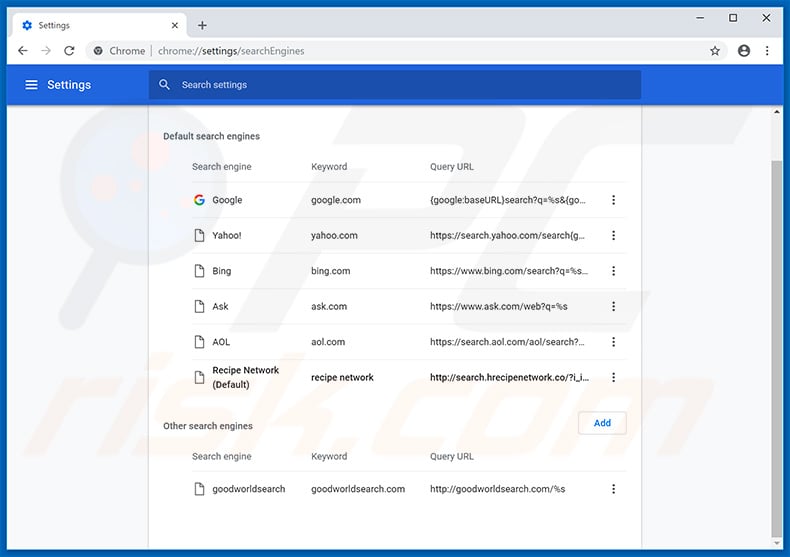Click the www.bing.com query URL
Image resolution: width=790 pixels, height=557 pixels.
(509, 271)
